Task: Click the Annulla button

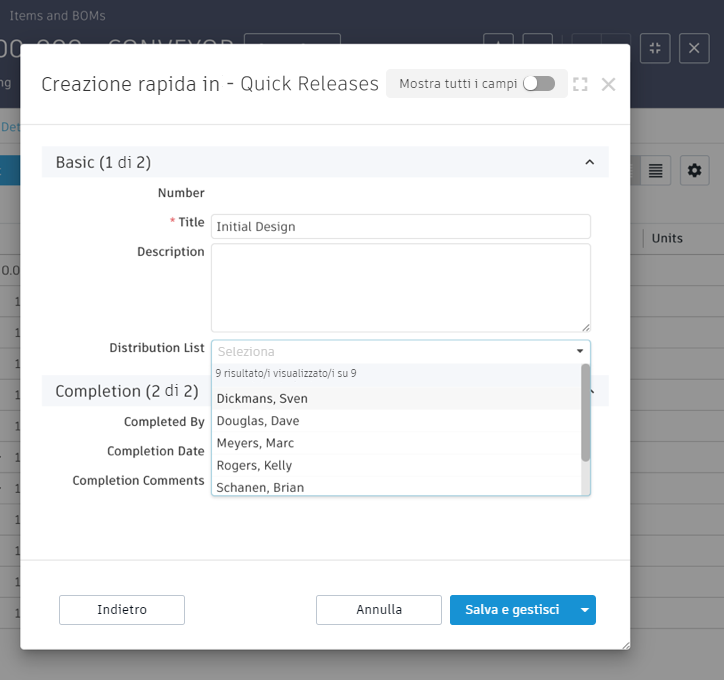Action: point(379,609)
